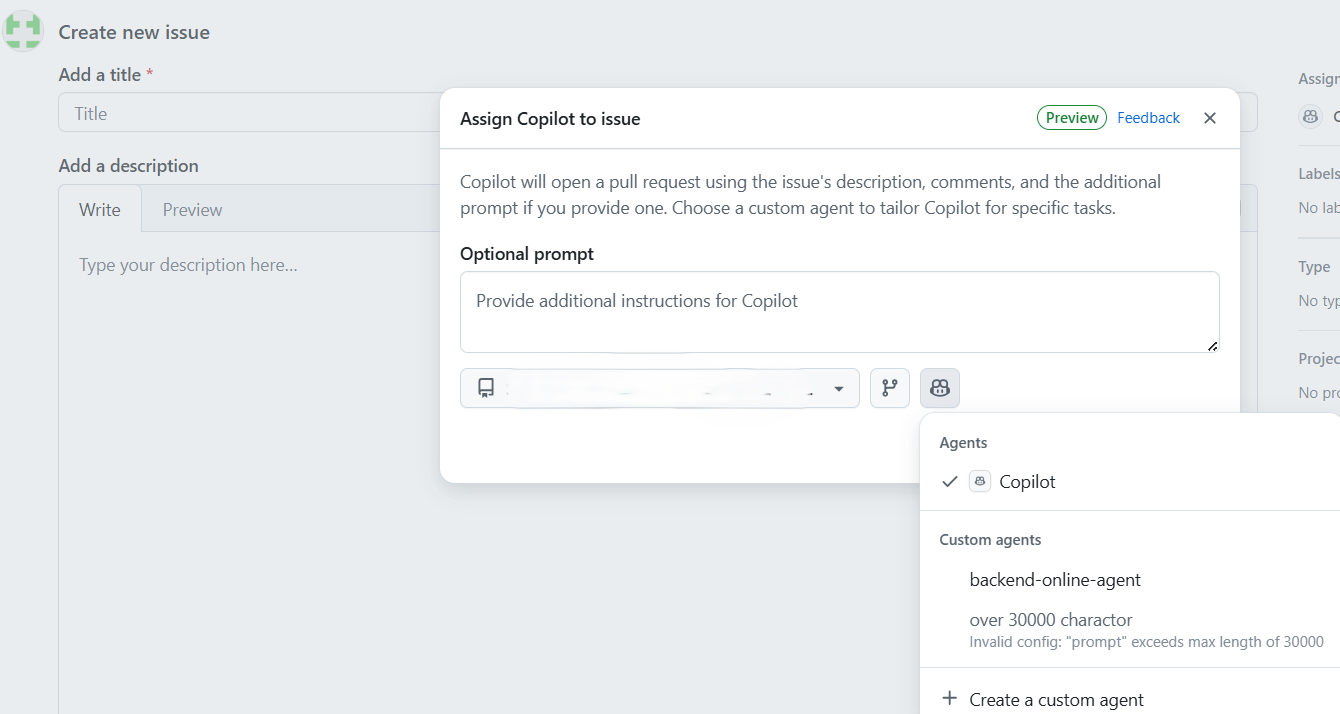Select the 'over 30000 charactor' agent
The width and height of the screenshot is (1340, 714).
(1050, 620)
